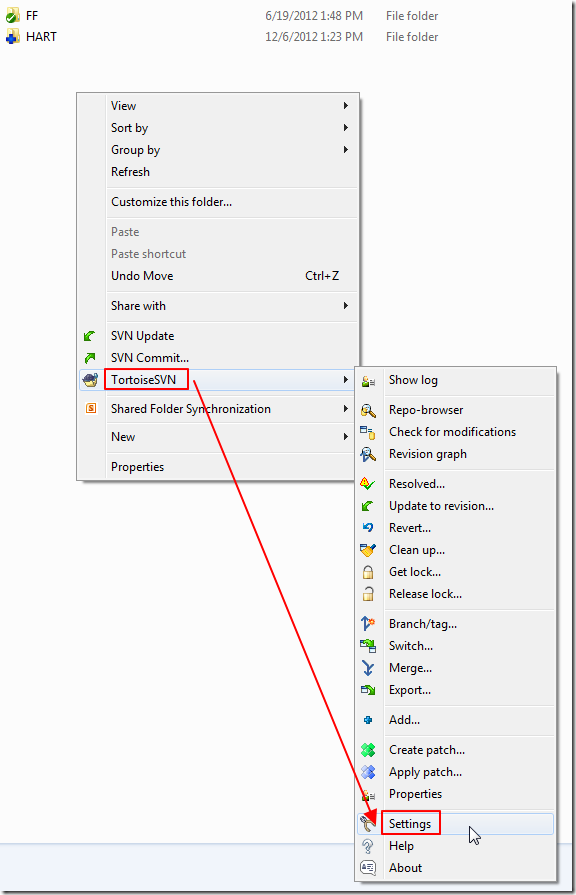This screenshot has height=895, width=576.
Task: Click the SVN Commit arrow icon
Action: coord(90,358)
